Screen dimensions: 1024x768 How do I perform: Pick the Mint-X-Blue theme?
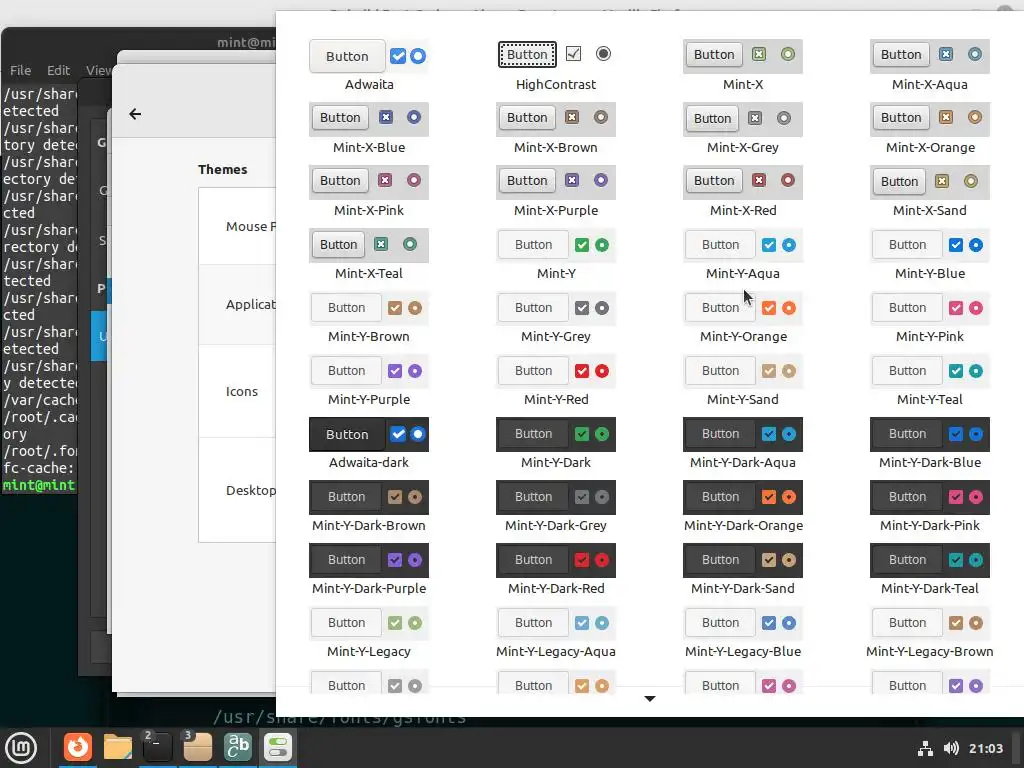click(x=369, y=129)
